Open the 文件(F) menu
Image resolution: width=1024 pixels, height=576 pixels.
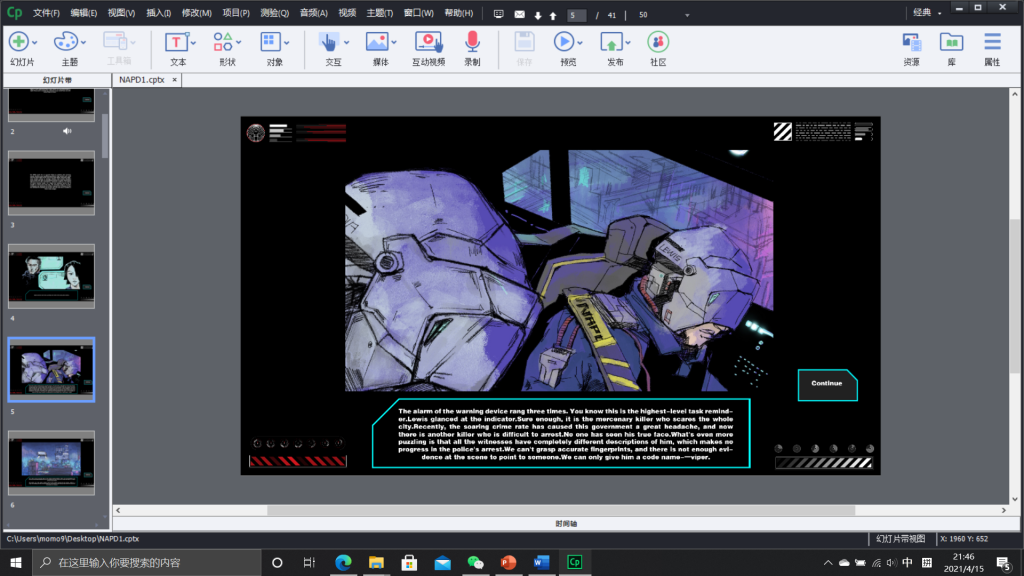coord(46,13)
